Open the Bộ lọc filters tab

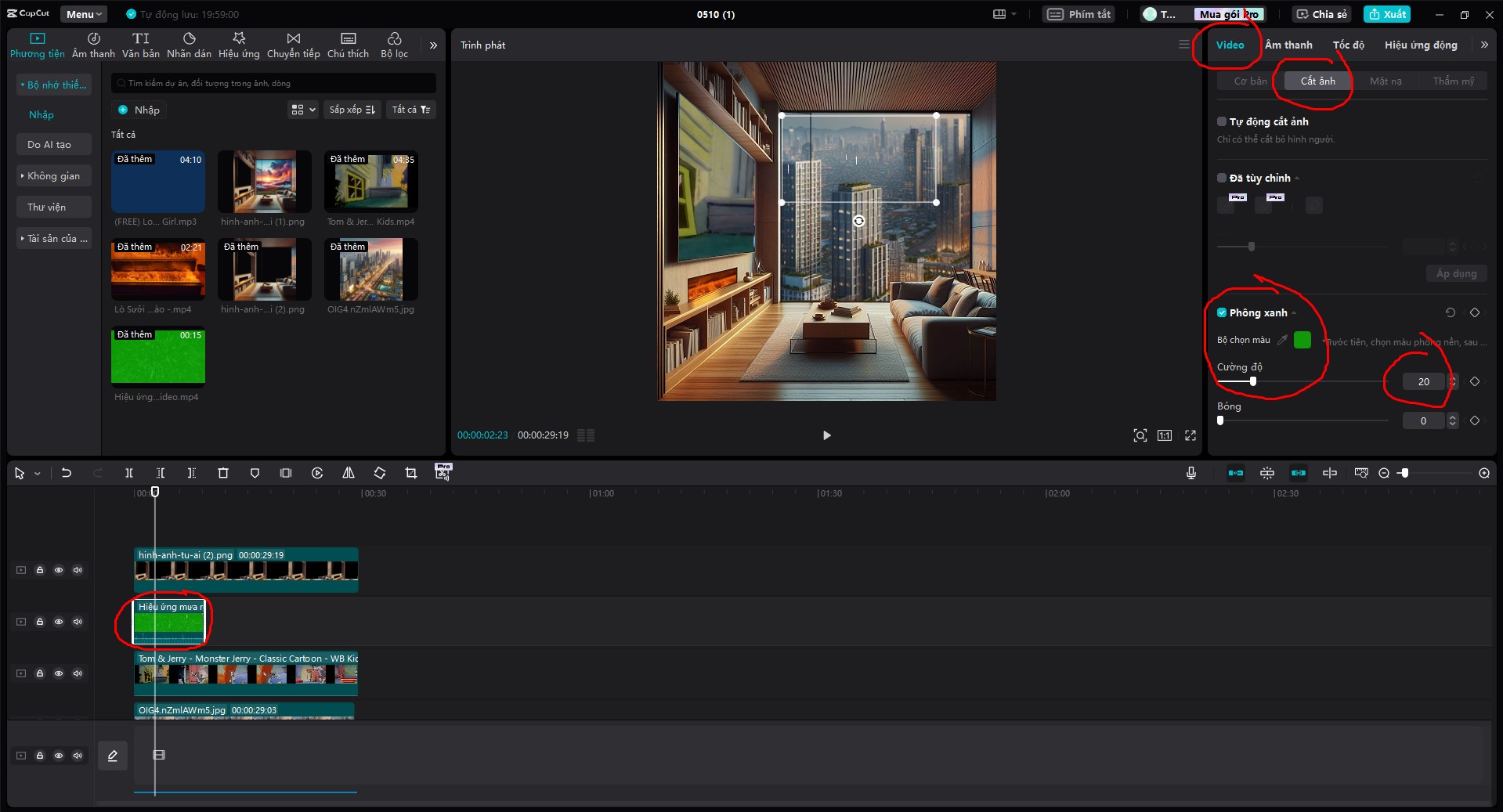[394, 45]
